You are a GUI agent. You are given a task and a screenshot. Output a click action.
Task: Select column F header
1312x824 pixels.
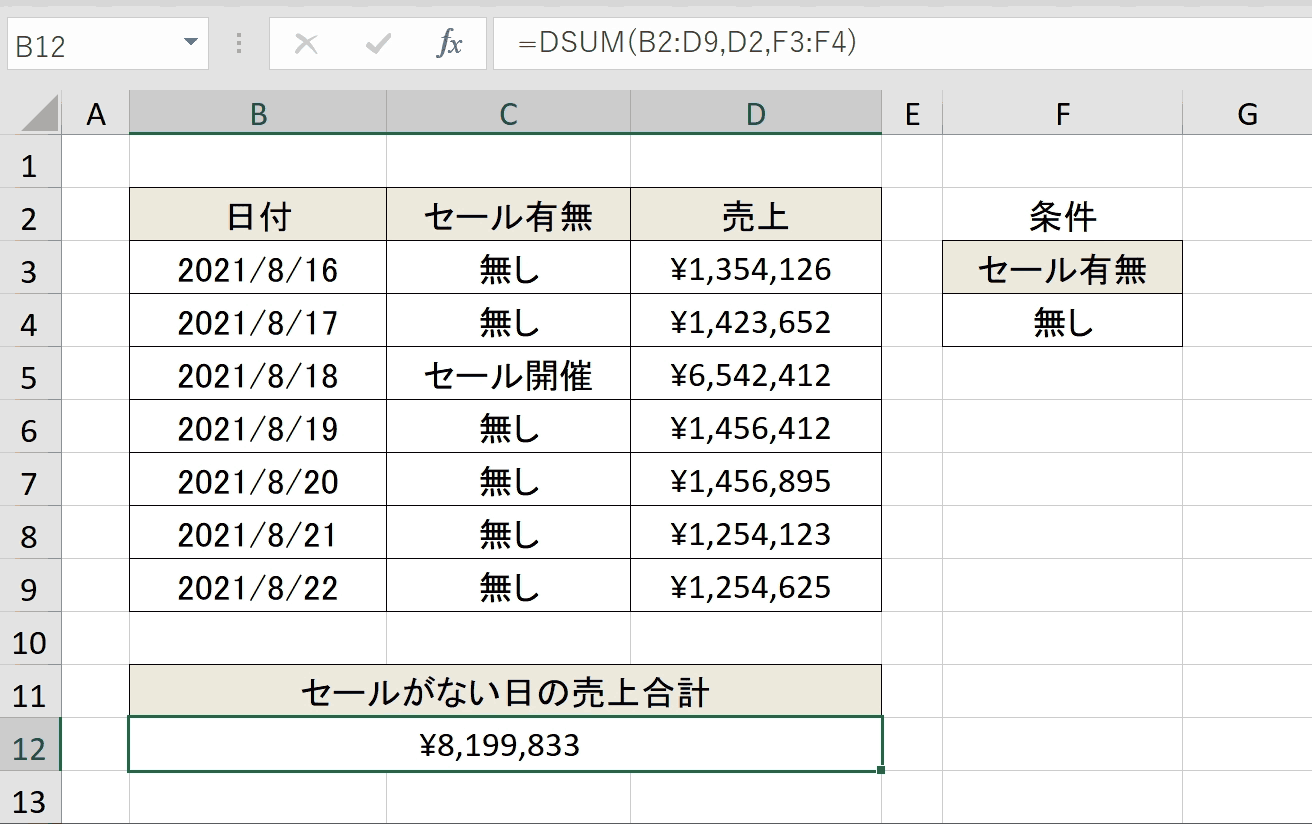pyautogui.click(x=1062, y=114)
